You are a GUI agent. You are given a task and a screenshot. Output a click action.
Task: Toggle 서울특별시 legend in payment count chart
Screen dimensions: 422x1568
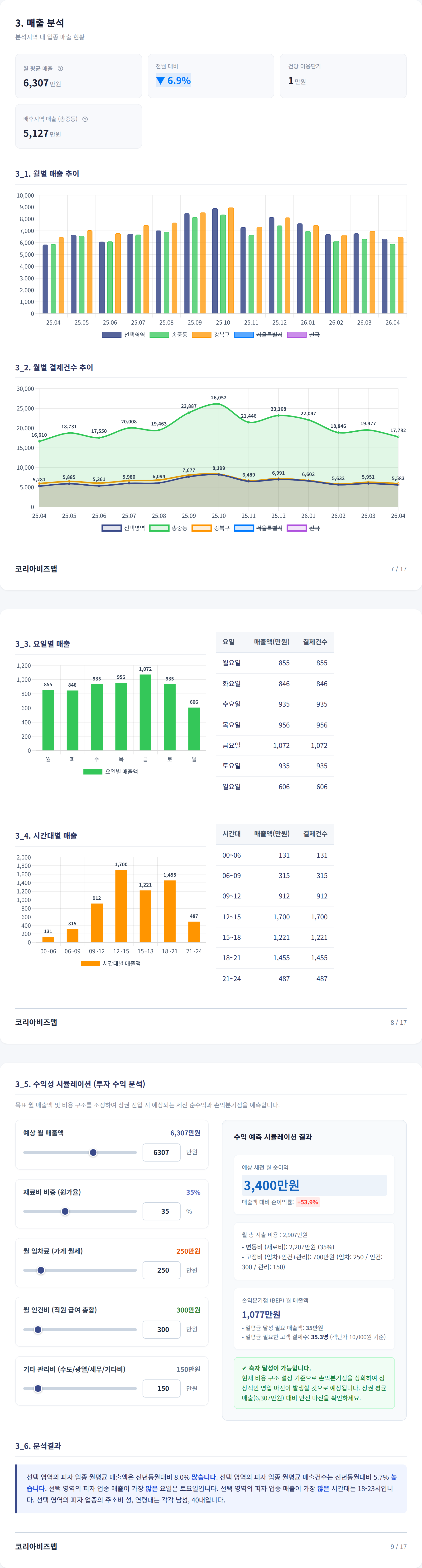(x=259, y=528)
